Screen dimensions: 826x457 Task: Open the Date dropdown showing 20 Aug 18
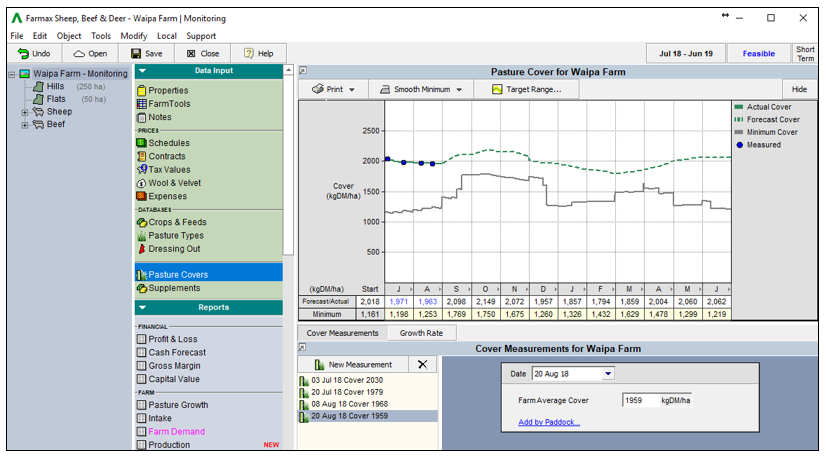[608, 374]
